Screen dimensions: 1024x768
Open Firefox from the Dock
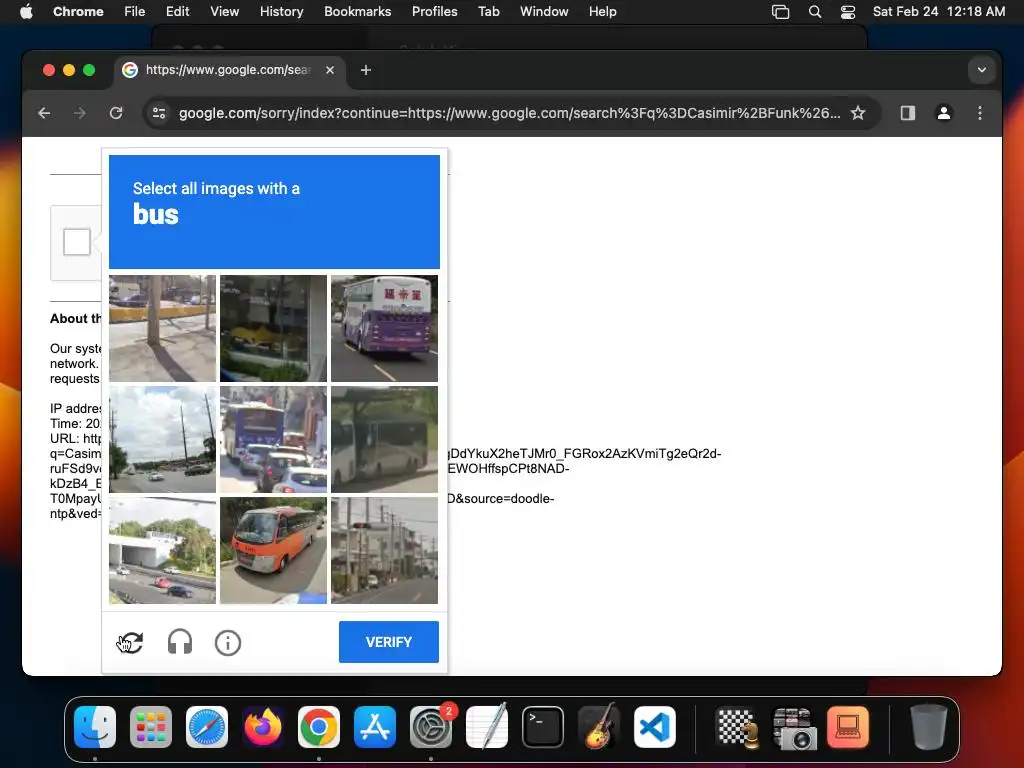[x=263, y=727]
